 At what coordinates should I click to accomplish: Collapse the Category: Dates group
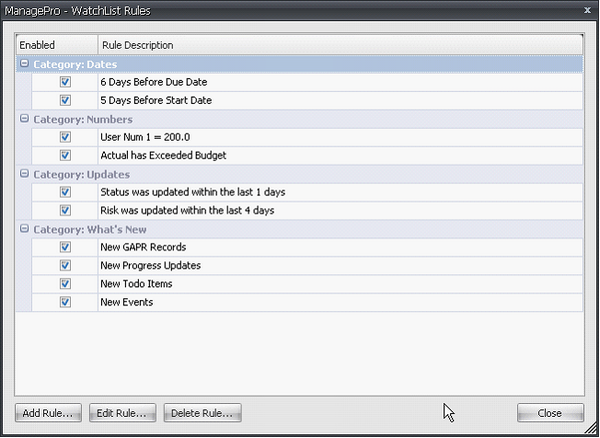point(24,64)
